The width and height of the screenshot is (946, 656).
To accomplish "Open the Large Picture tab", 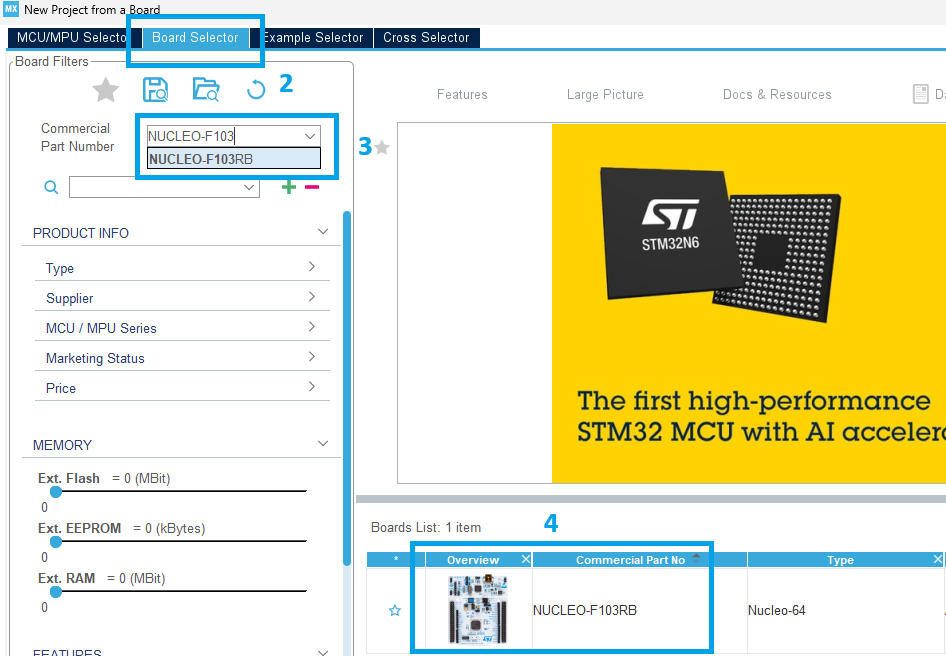I will [x=604, y=94].
